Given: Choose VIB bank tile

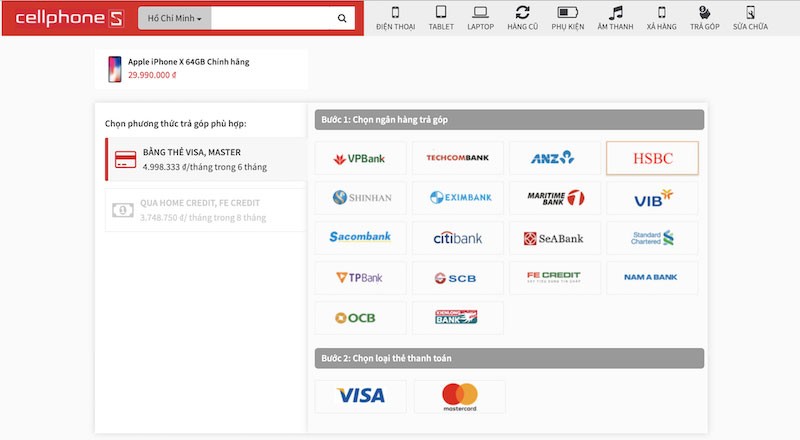Looking at the screenshot, I should click(653, 198).
